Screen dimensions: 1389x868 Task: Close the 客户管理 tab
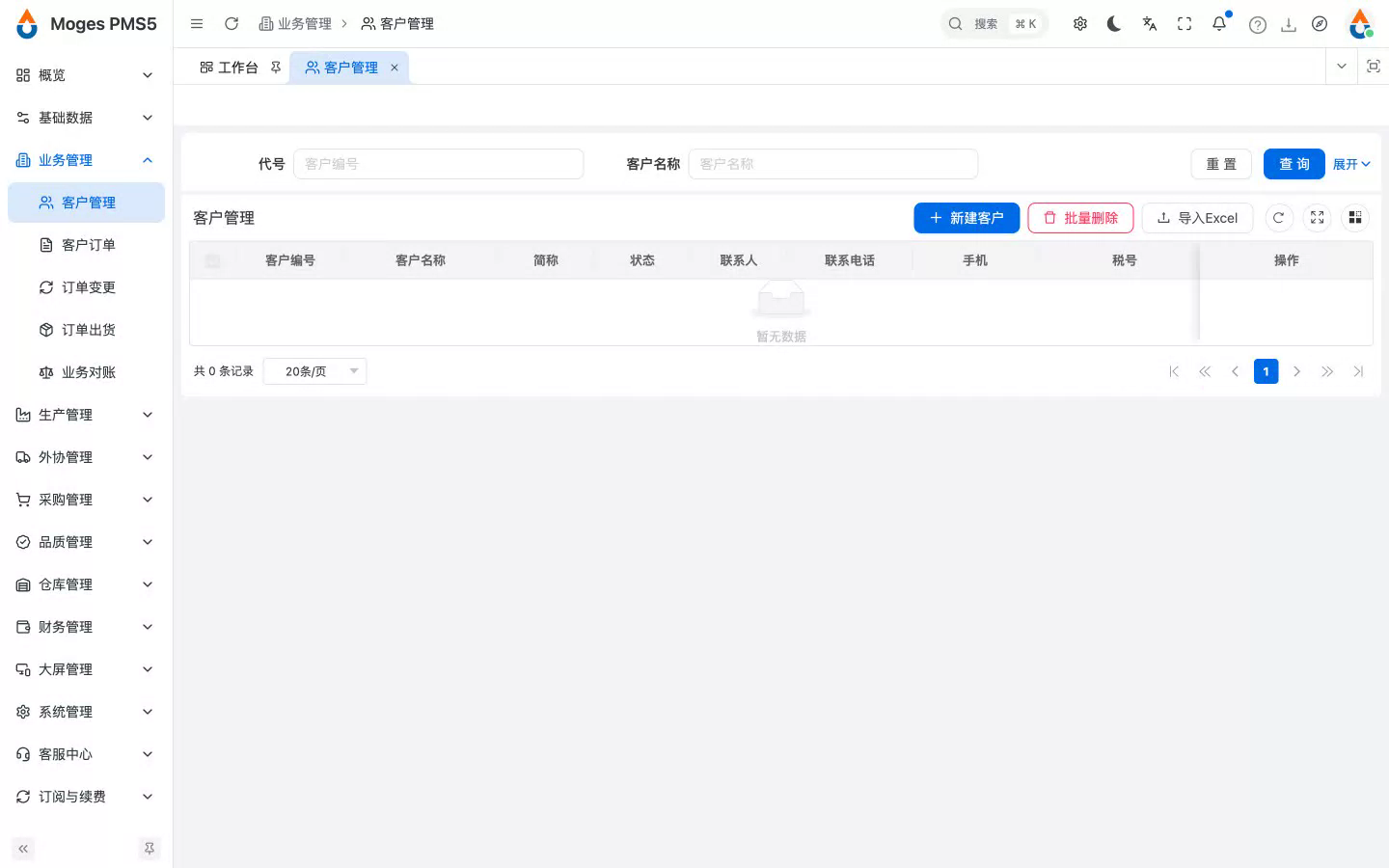395,68
